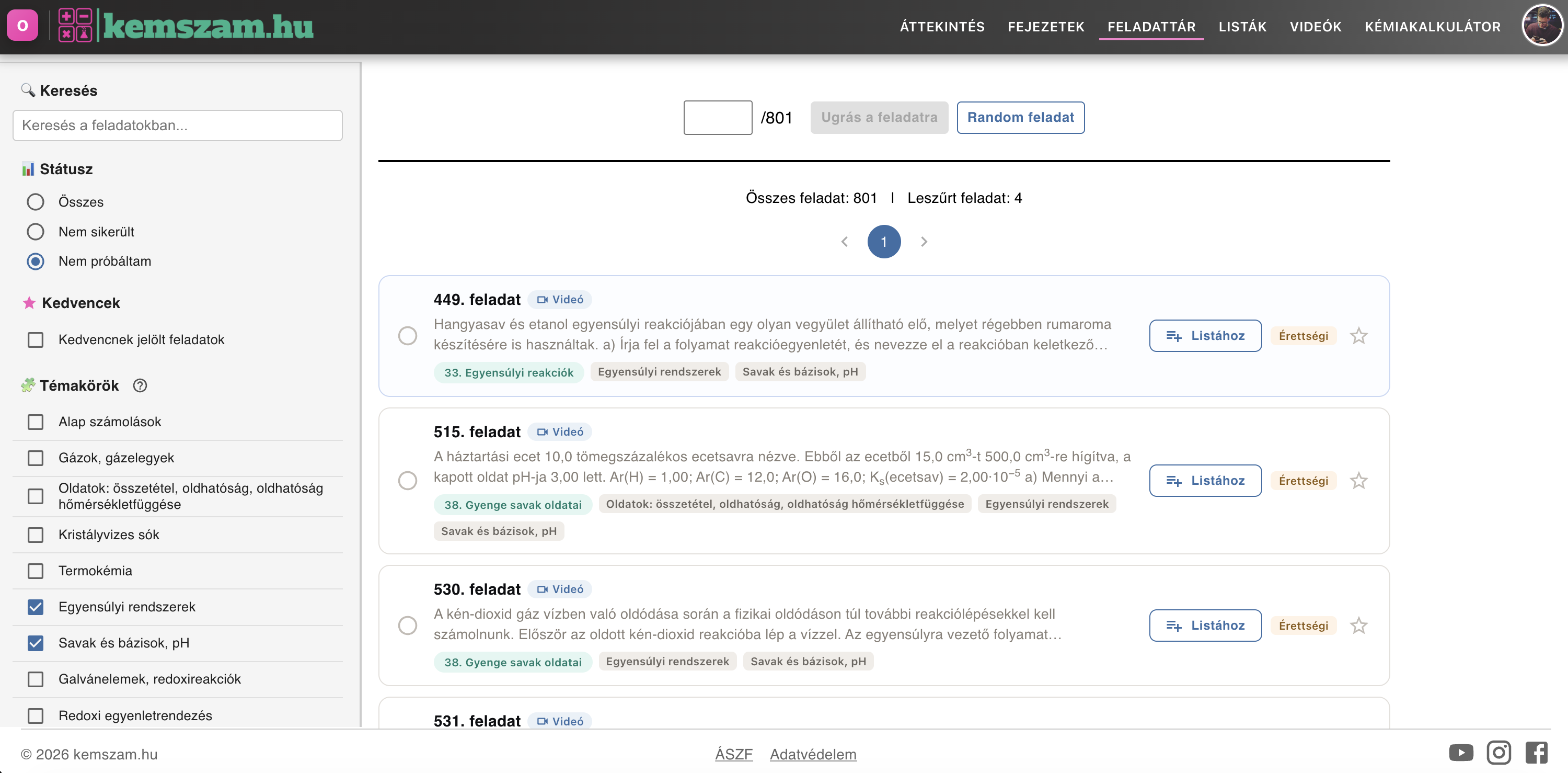Star task 515 as favorite
This screenshot has width=1568, height=773.
click(x=1358, y=481)
